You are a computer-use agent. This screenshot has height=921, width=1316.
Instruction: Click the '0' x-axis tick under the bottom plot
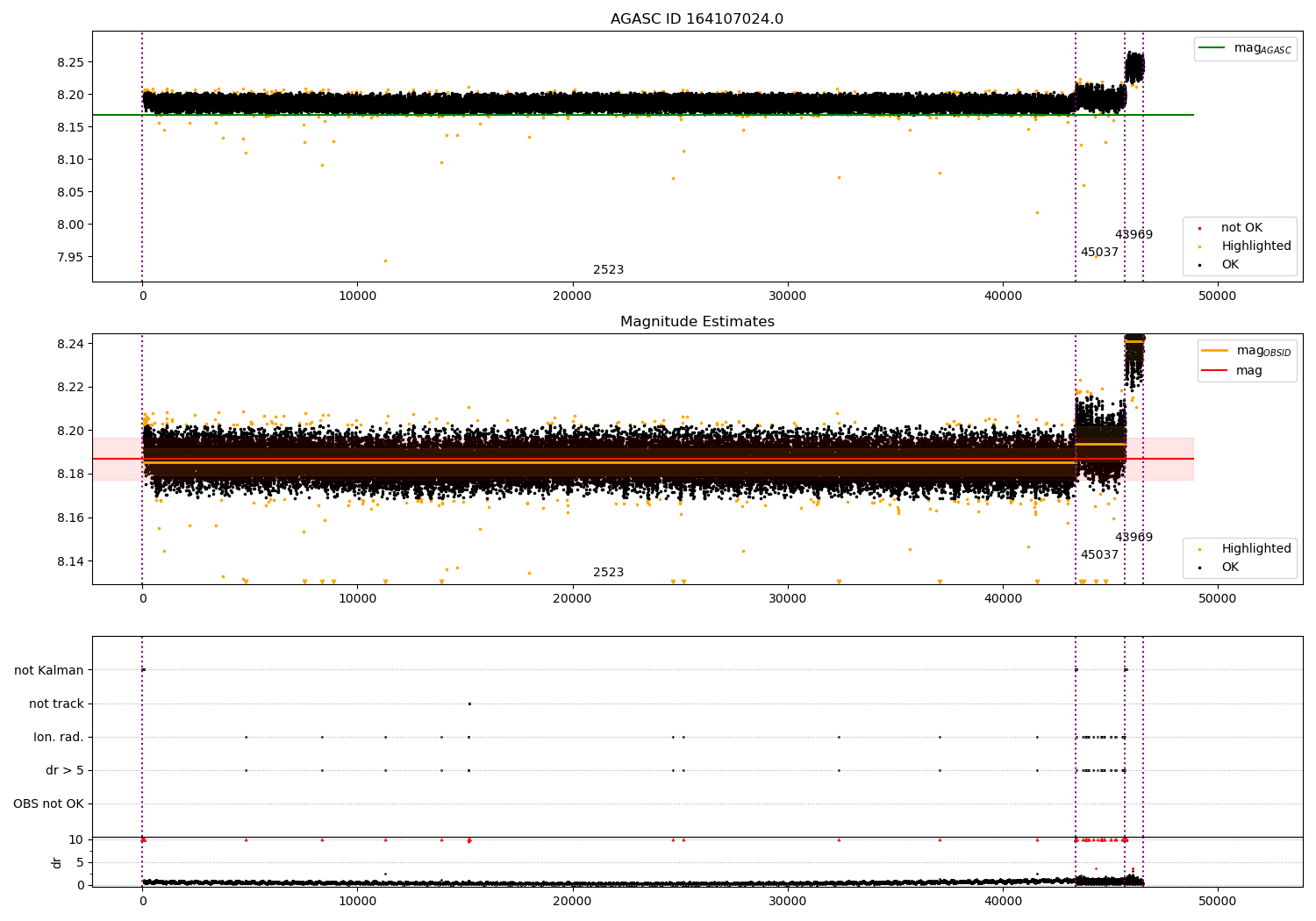tap(142, 902)
